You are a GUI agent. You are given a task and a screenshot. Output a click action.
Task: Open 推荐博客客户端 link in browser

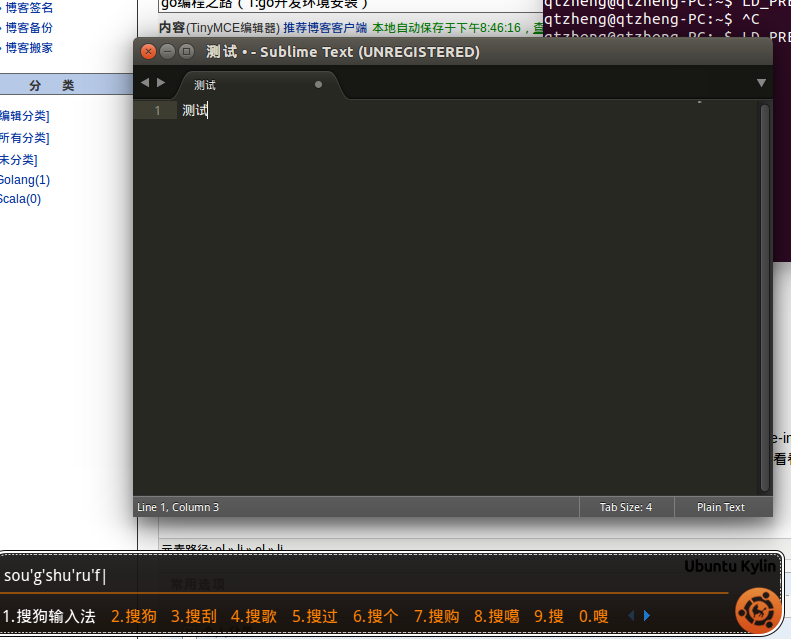[x=325, y=28]
